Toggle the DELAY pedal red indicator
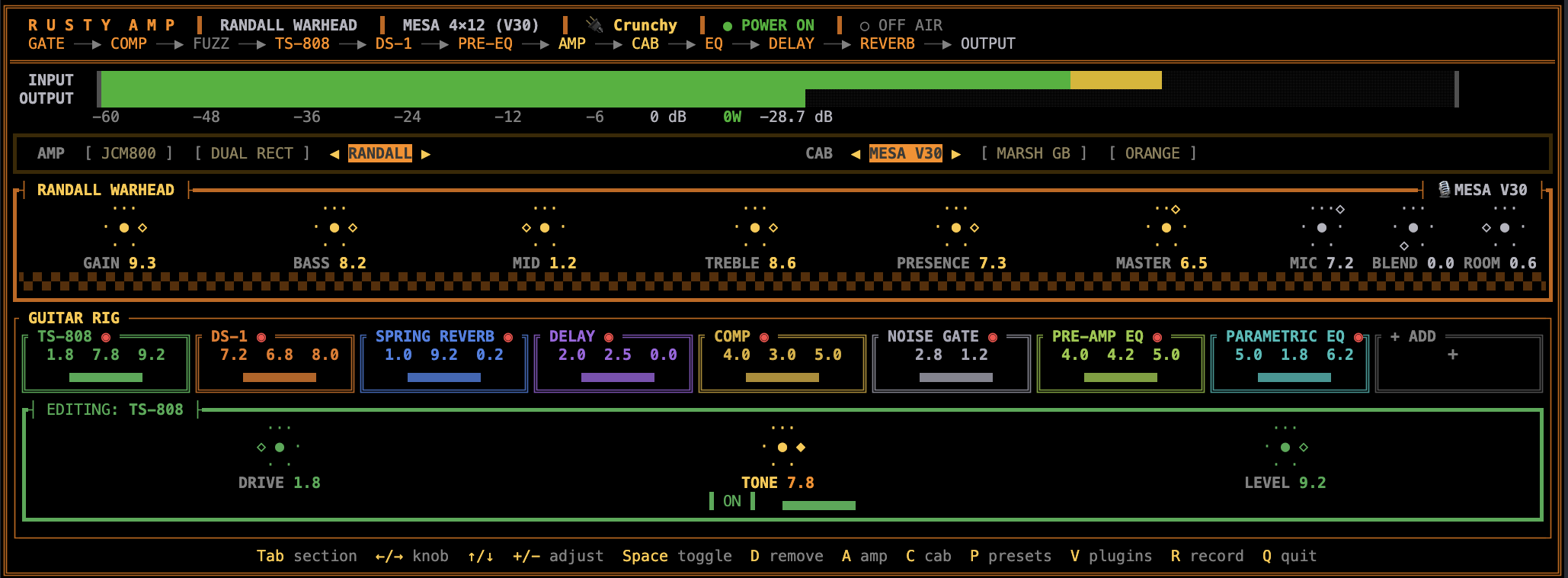The image size is (1568, 578). point(609,337)
